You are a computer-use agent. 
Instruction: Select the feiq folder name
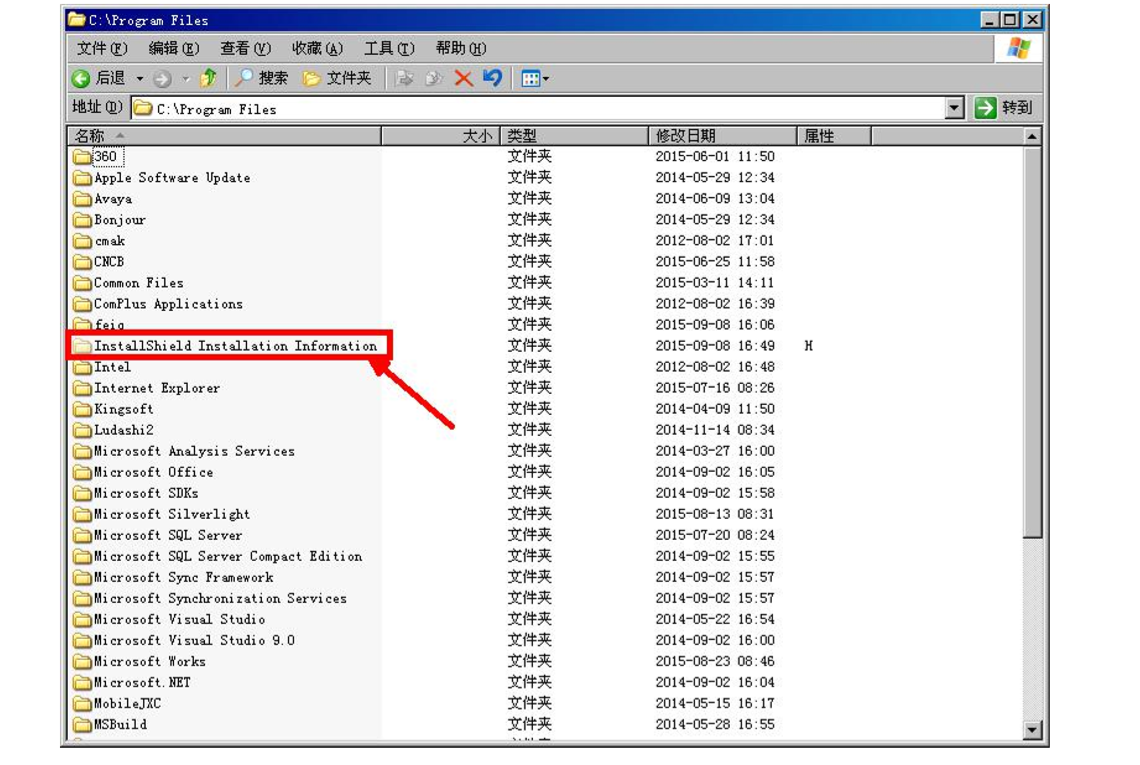110,325
